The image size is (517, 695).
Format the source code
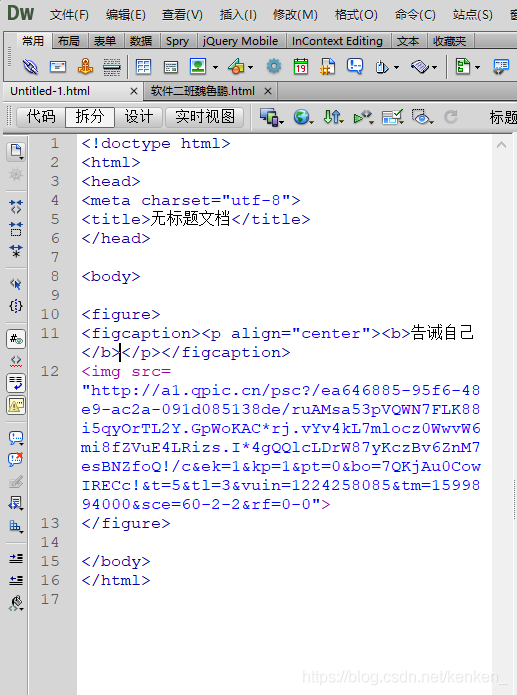pyautogui.click(x=16, y=603)
